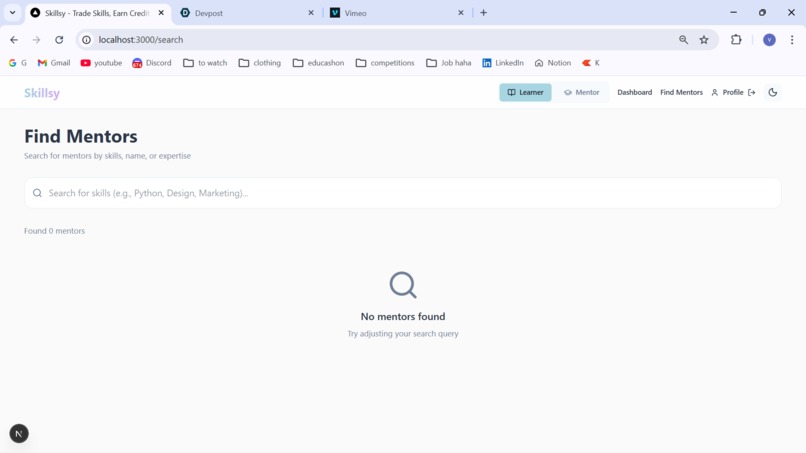This screenshot has height=453, width=806.
Task: Go back in browser history
Action: click(14, 40)
